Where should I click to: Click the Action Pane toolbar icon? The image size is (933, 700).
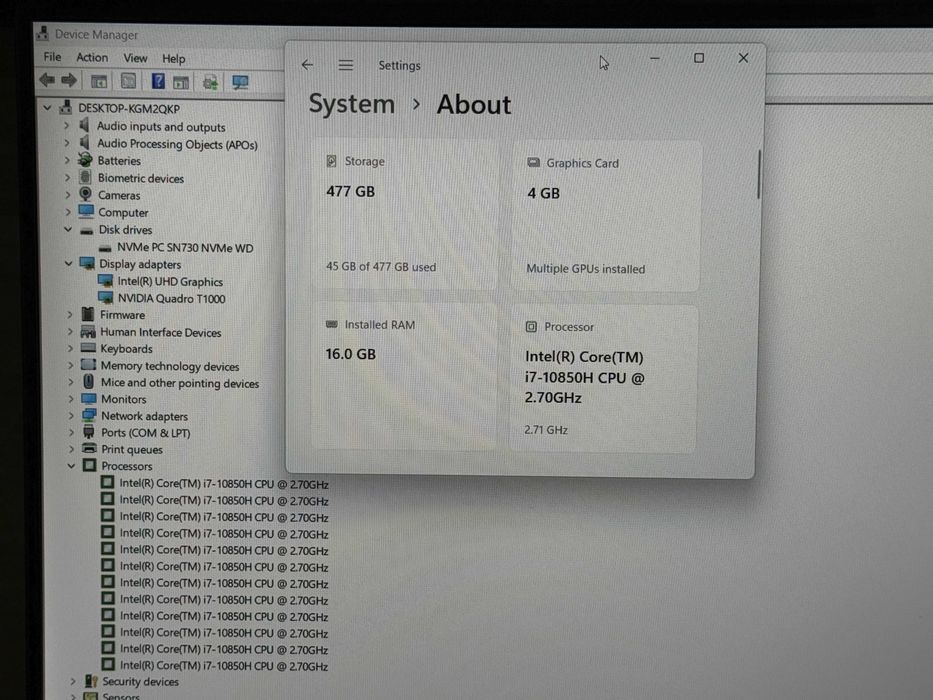click(181, 82)
